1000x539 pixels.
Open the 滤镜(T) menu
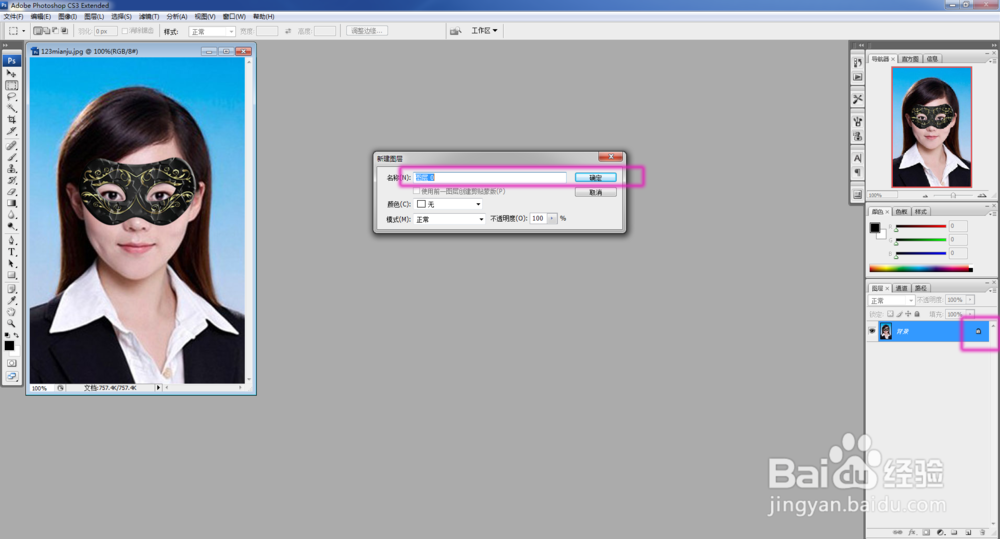pos(149,17)
